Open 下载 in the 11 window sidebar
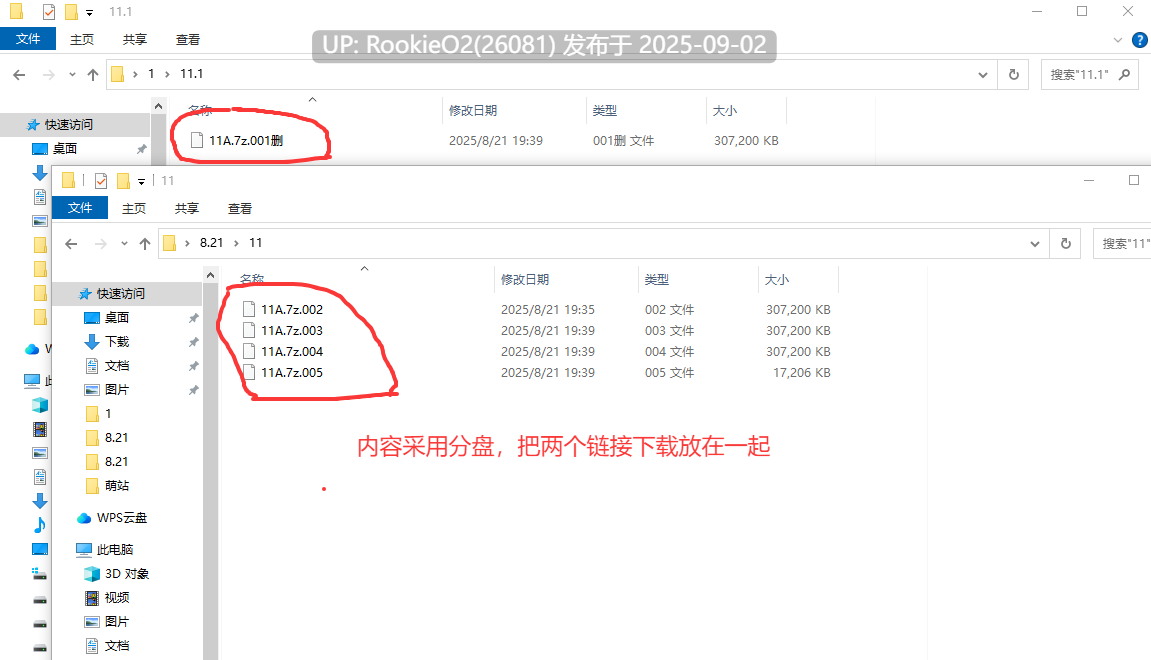This screenshot has height=660, width=1151. tap(117, 341)
